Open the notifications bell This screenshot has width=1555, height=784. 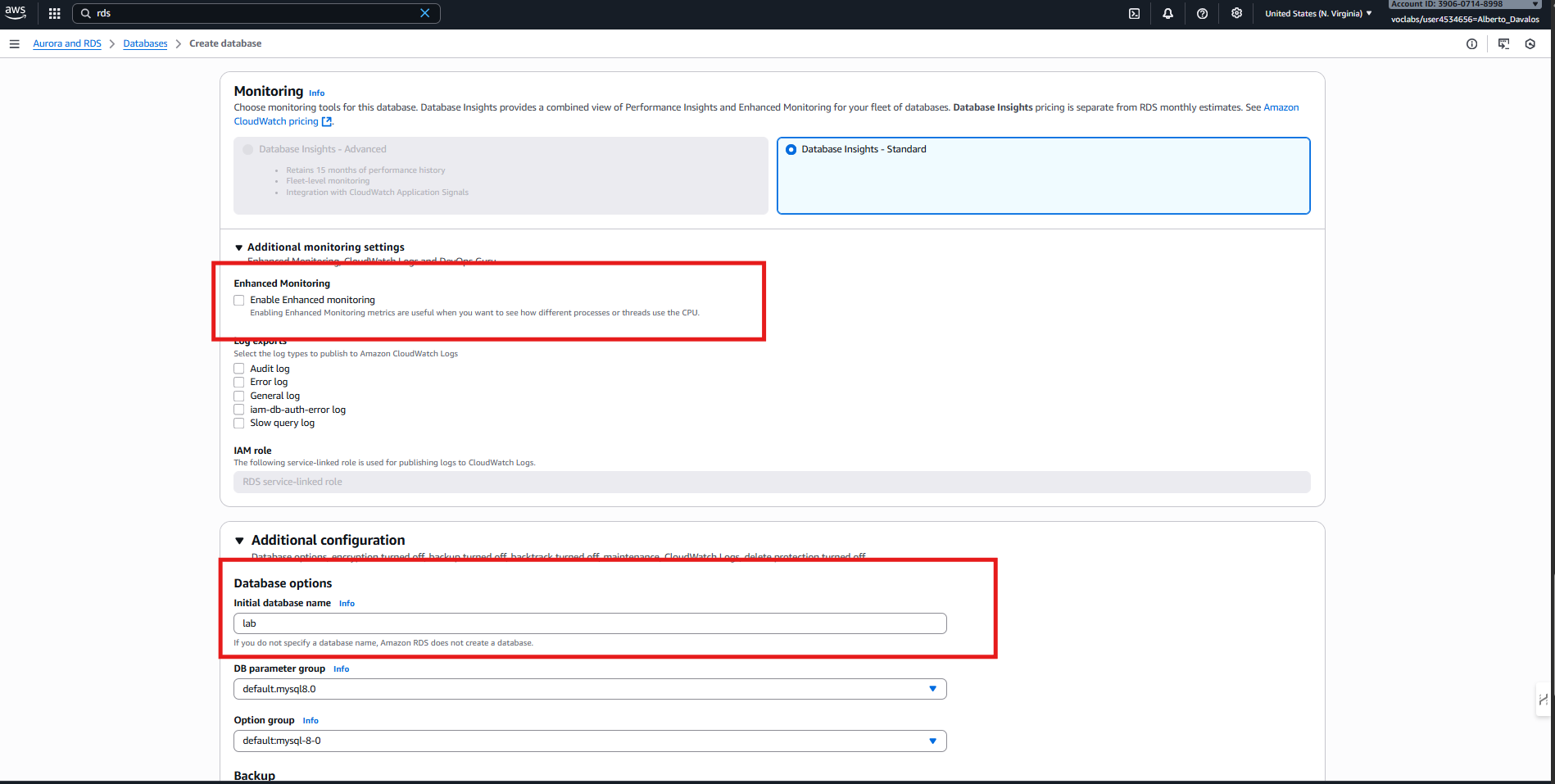[x=1167, y=13]
